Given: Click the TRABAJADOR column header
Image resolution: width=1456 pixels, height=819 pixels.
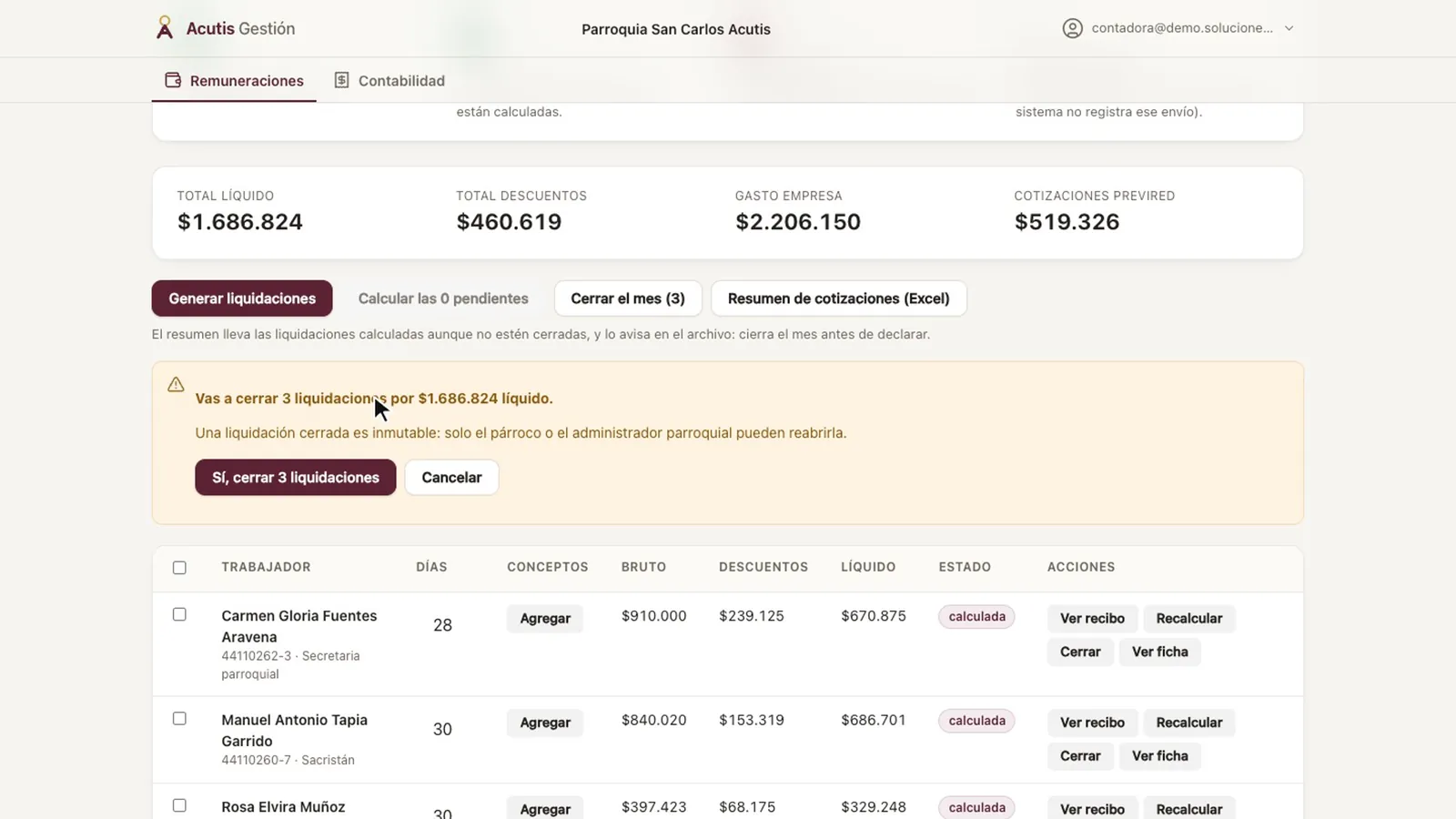Looking at the screenshot, I should click(x=266, y=567).
